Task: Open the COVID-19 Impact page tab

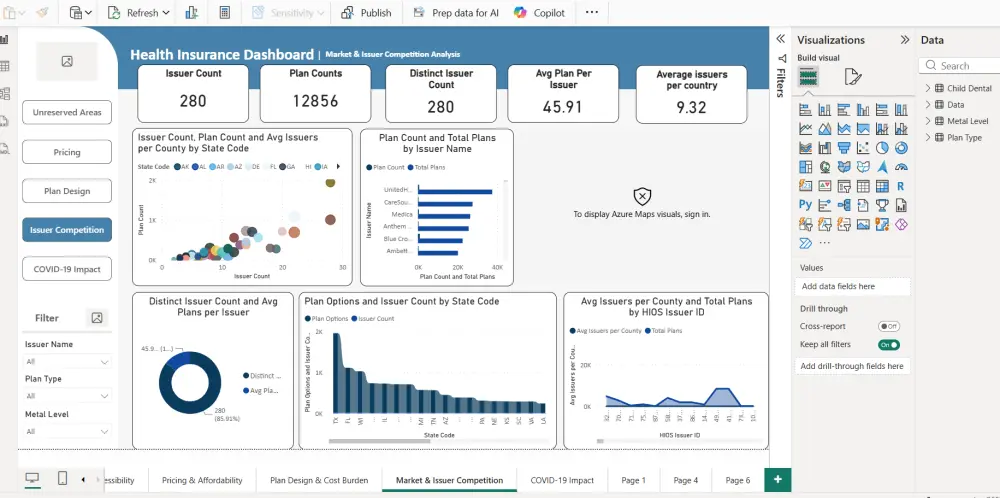Action: tap(562, 480)
